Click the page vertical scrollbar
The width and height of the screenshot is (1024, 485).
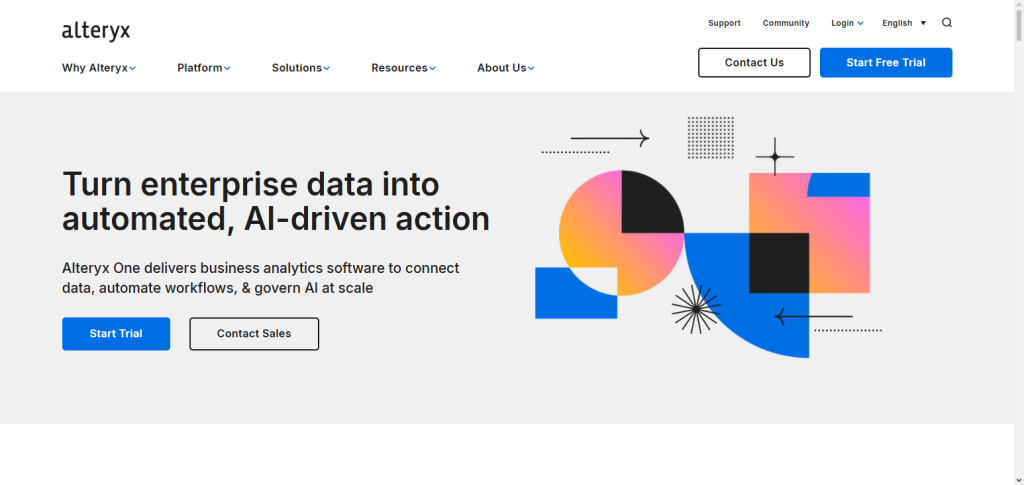tap(1019, 242)
